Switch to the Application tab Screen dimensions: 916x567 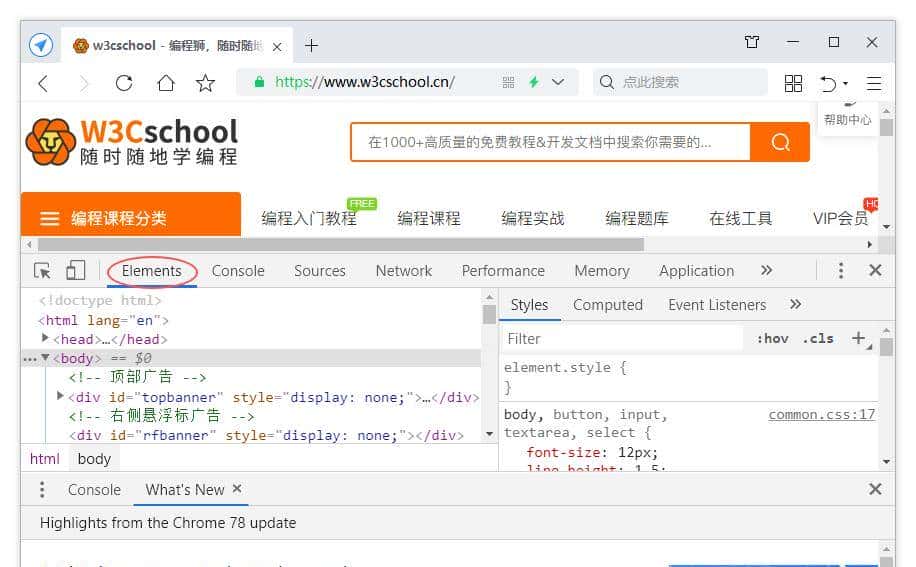(x=696, y=271)
